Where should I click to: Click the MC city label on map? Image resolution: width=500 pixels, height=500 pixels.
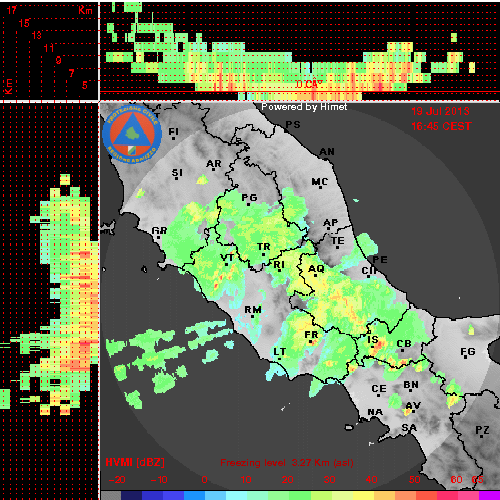point(319,182)
